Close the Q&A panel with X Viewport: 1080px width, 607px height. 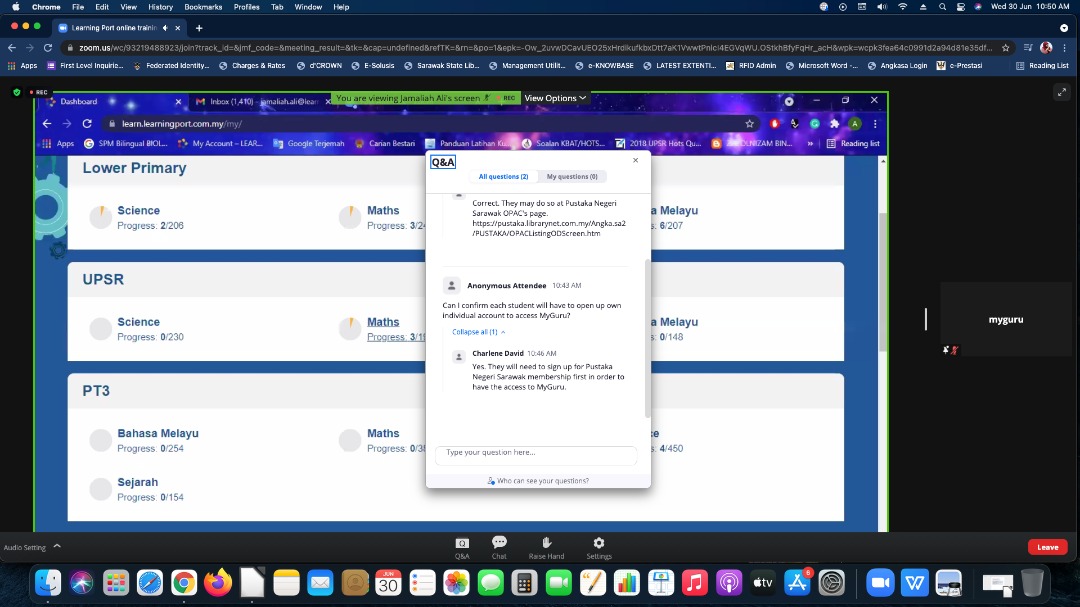[636, 160]
